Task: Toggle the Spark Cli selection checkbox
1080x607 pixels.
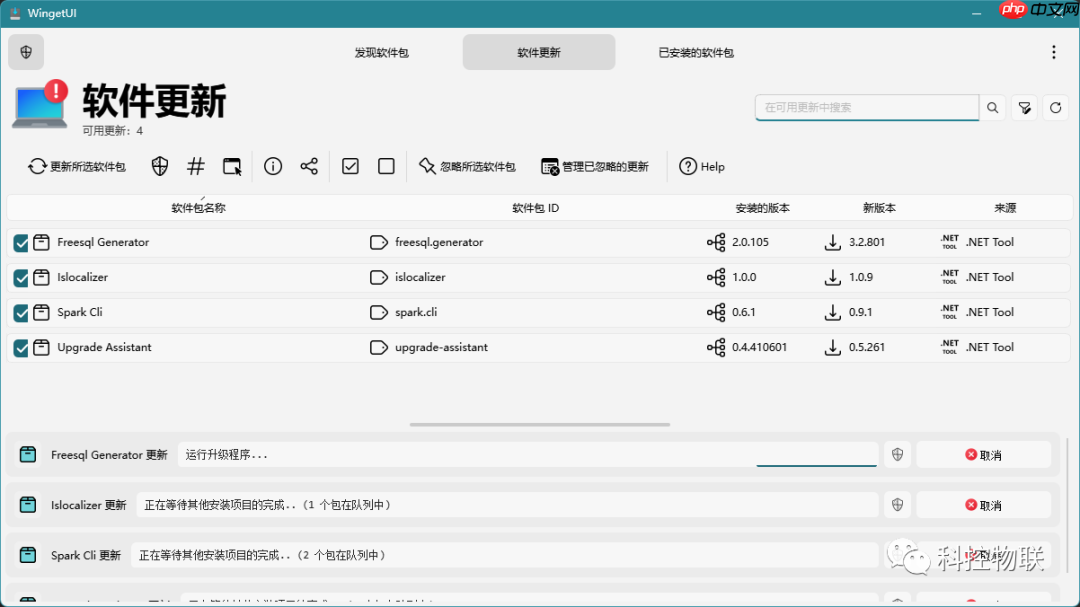Action: click(21, 312)
